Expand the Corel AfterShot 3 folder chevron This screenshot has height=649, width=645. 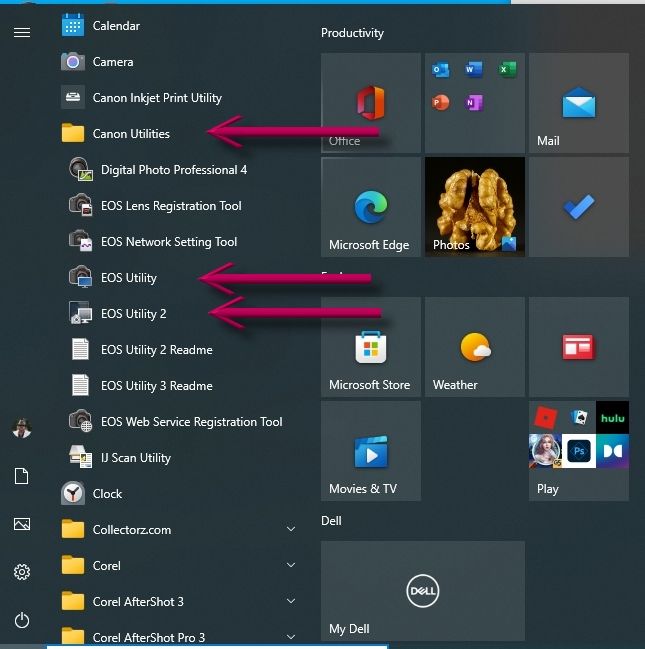[x=291, y=601]
